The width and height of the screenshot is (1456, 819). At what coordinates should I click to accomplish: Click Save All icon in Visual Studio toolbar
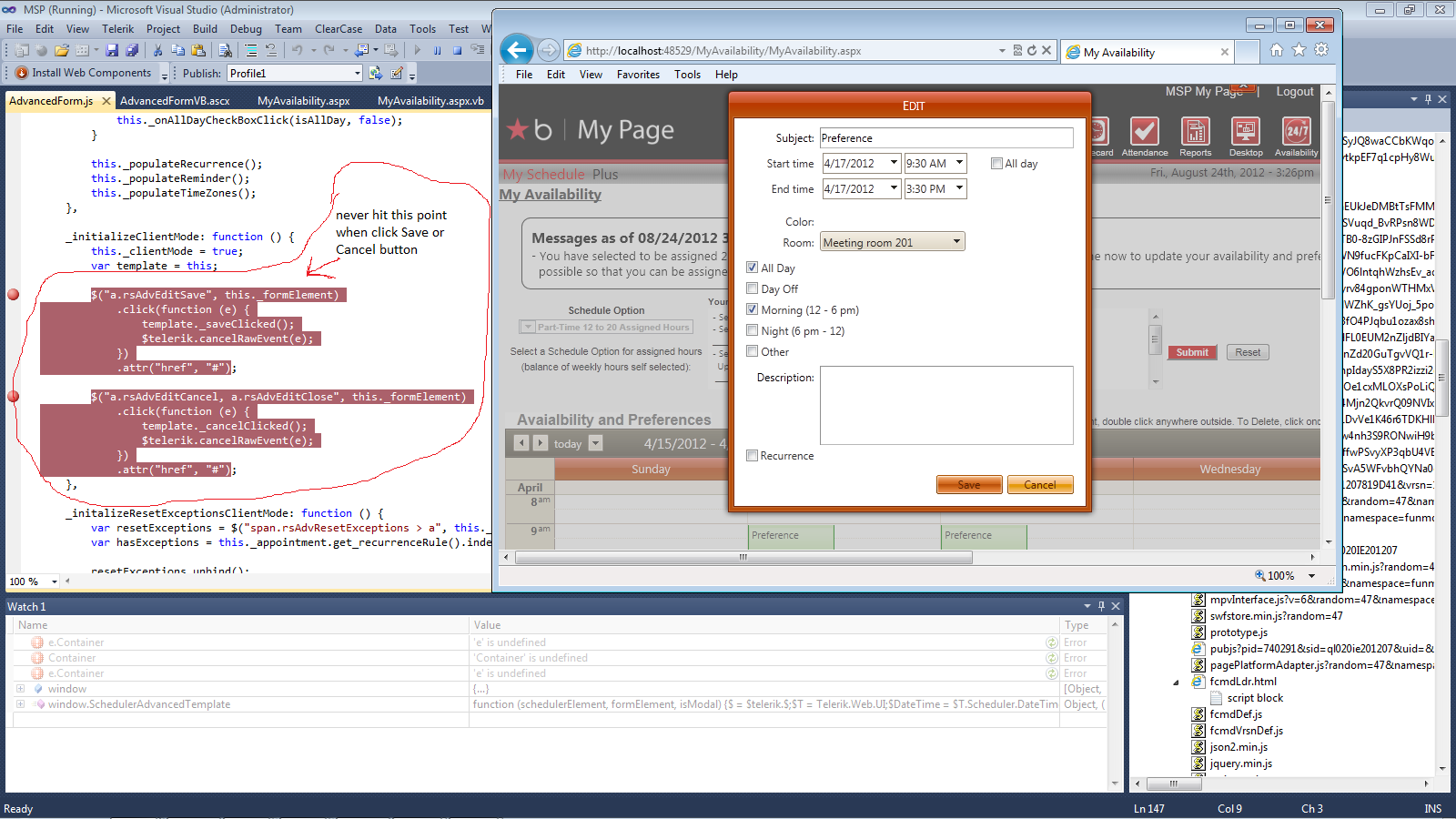132,51
